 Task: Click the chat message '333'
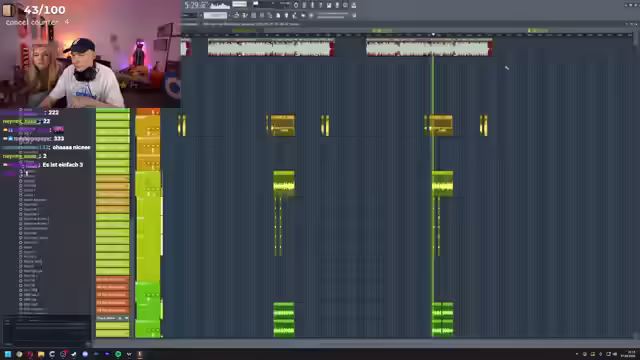tap(59, 138)
